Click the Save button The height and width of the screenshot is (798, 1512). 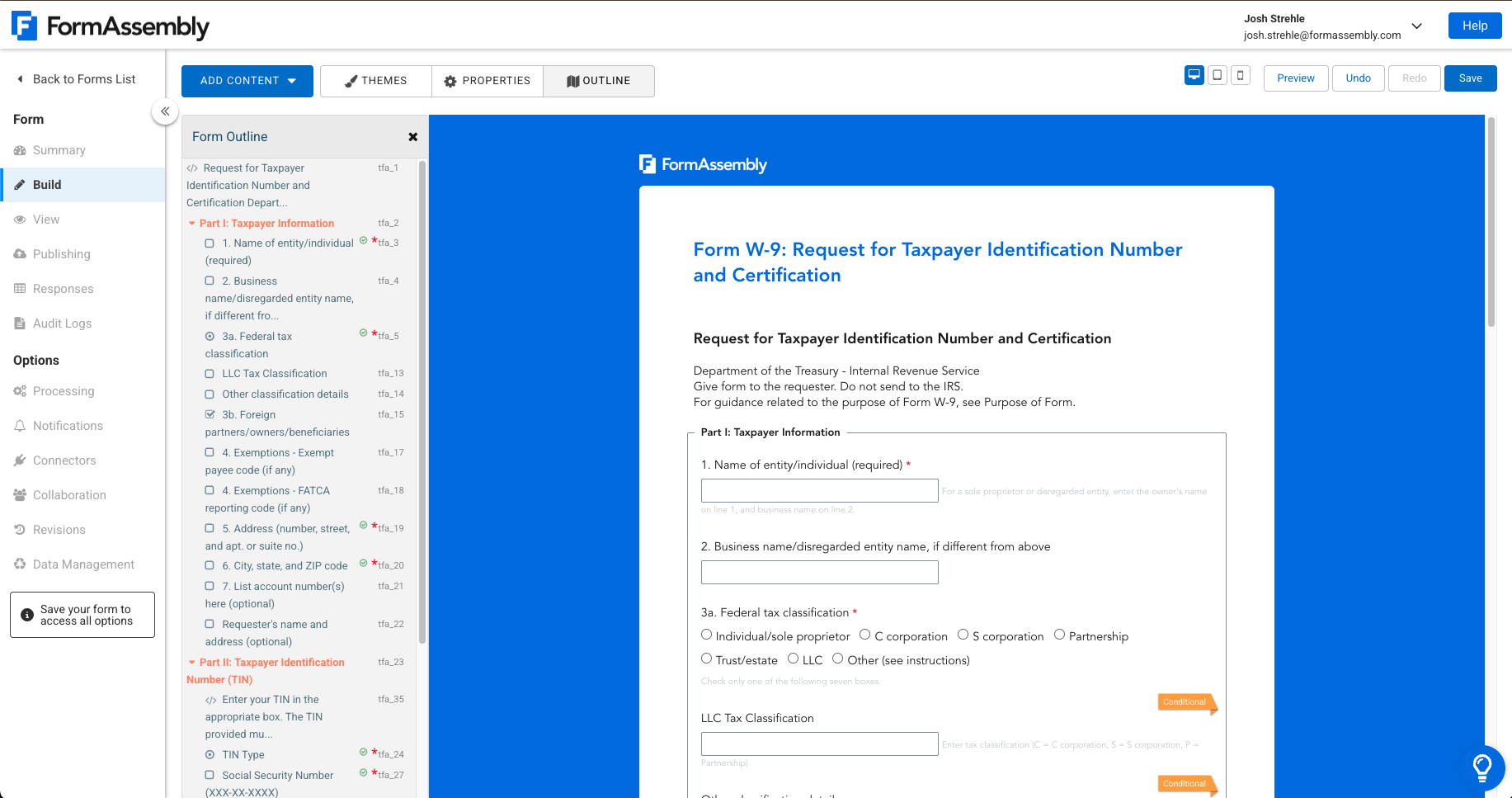point(1470,78)
